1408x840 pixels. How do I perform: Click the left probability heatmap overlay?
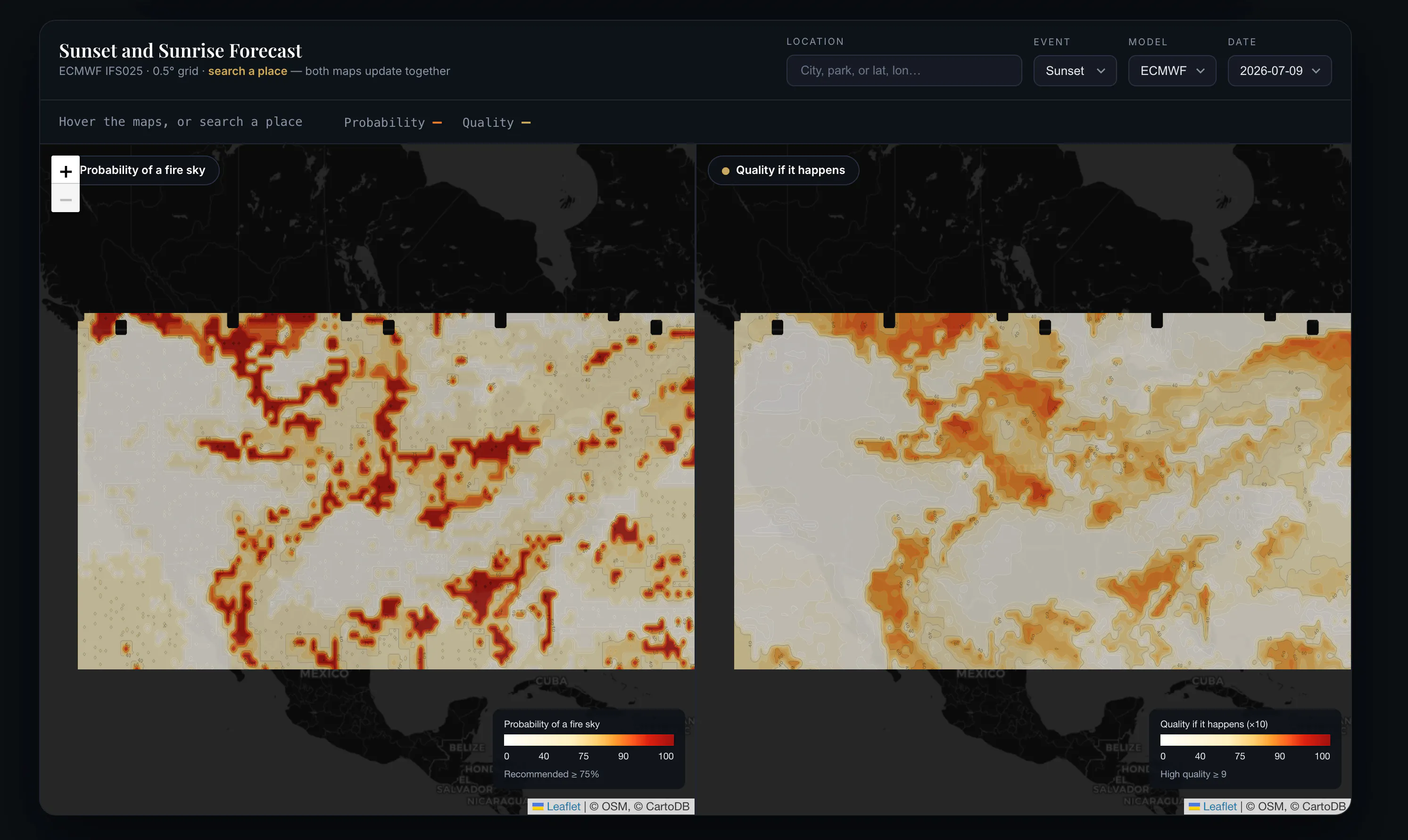[386, 491]
